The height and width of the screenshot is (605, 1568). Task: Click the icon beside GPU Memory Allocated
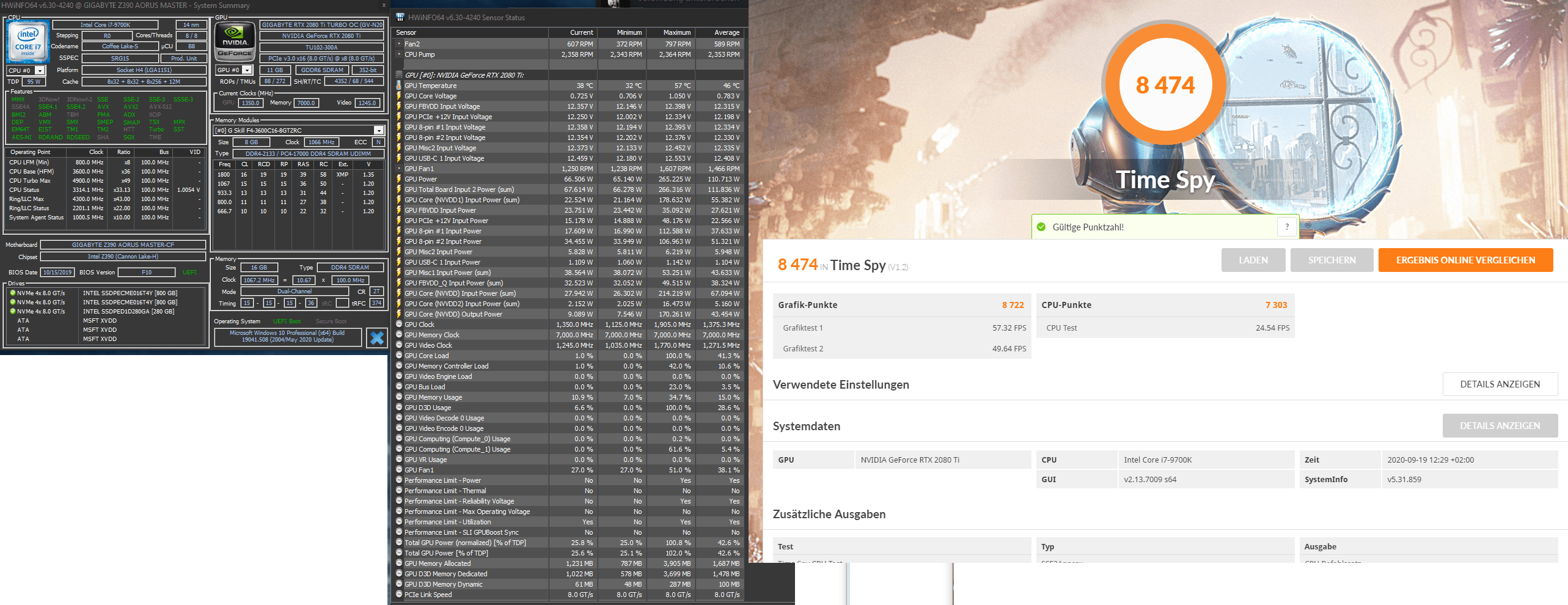coord(399,563)
